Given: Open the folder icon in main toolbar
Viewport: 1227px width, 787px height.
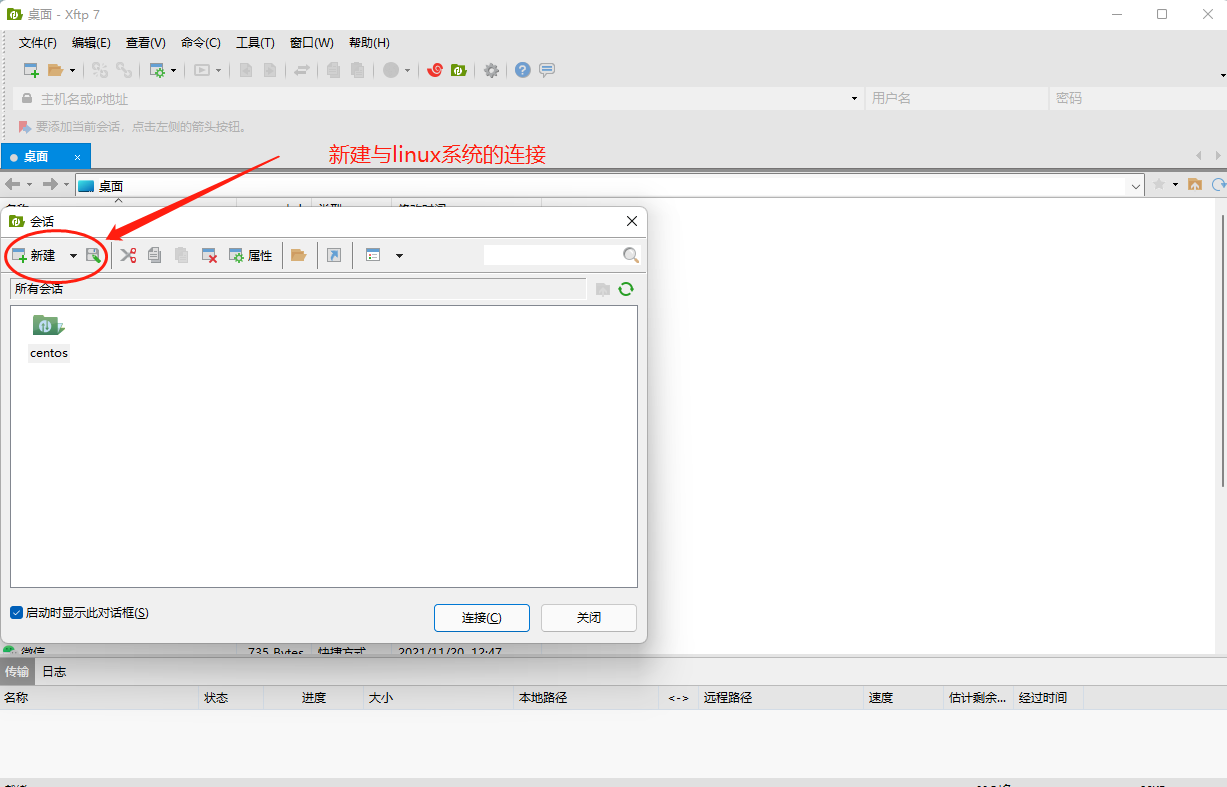Looking at the screenshot, I should pyautogui.click(x=55, y=70).
